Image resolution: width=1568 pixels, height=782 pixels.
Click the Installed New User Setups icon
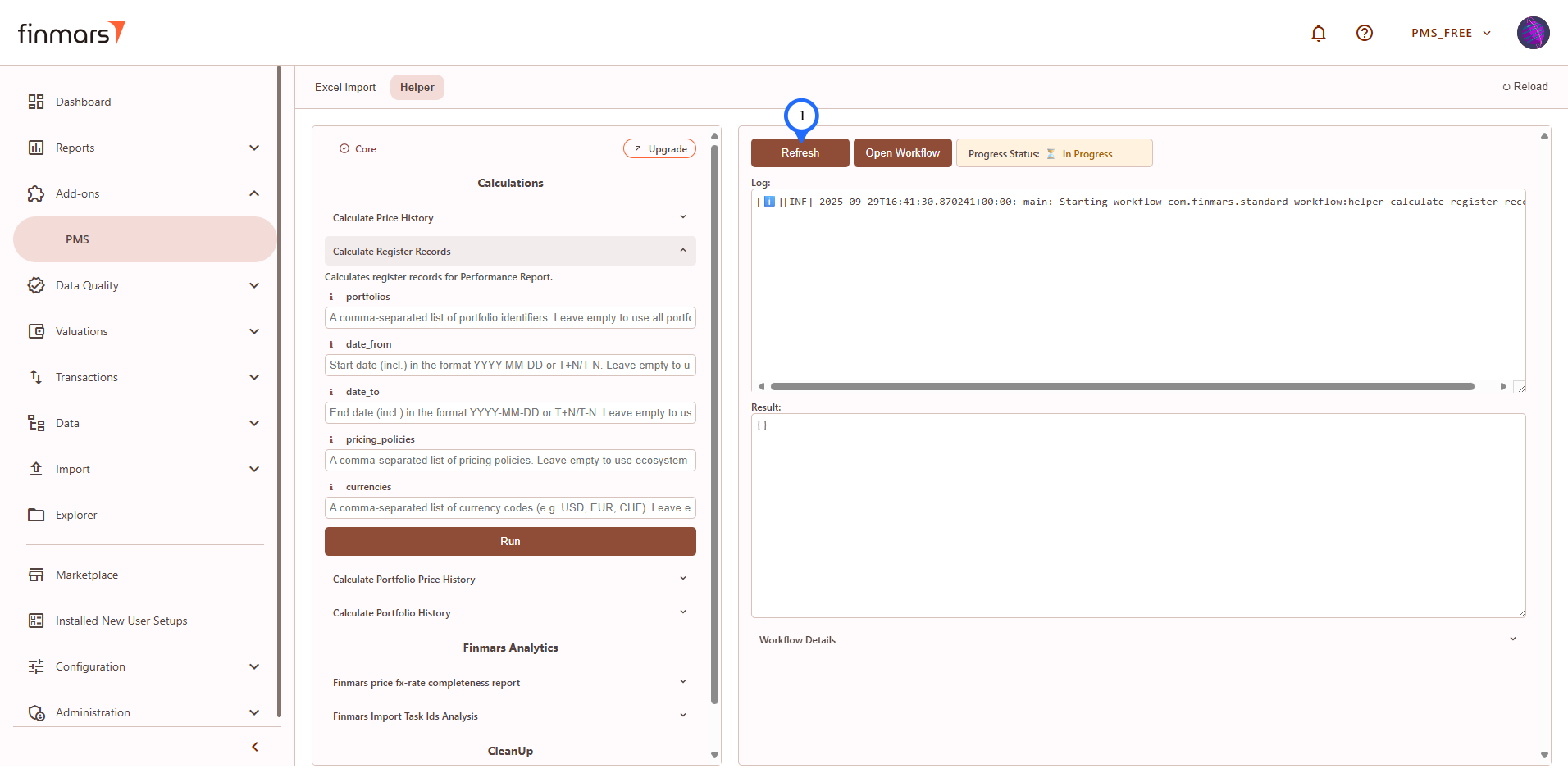(36, 621)
